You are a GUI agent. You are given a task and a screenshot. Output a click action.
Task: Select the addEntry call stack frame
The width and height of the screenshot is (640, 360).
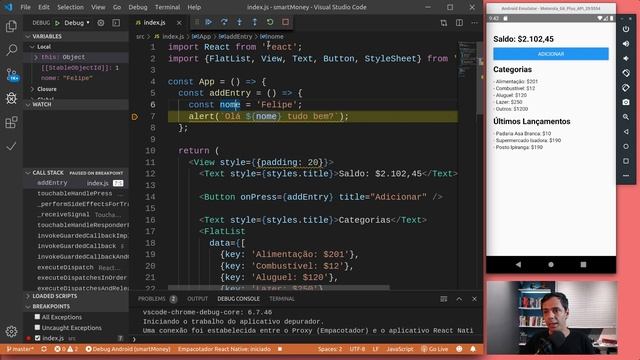[76, 183]
